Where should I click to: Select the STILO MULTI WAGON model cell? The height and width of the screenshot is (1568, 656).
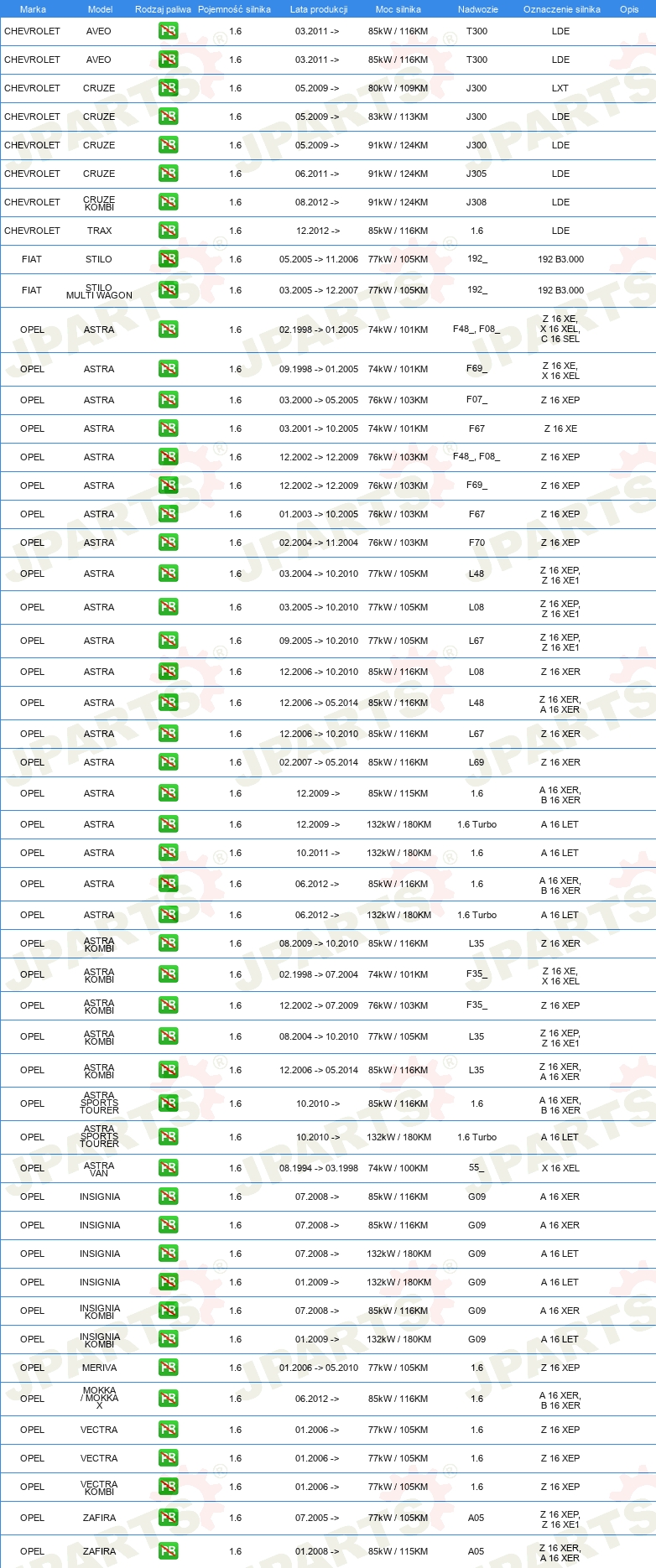[x=99, y=291]
